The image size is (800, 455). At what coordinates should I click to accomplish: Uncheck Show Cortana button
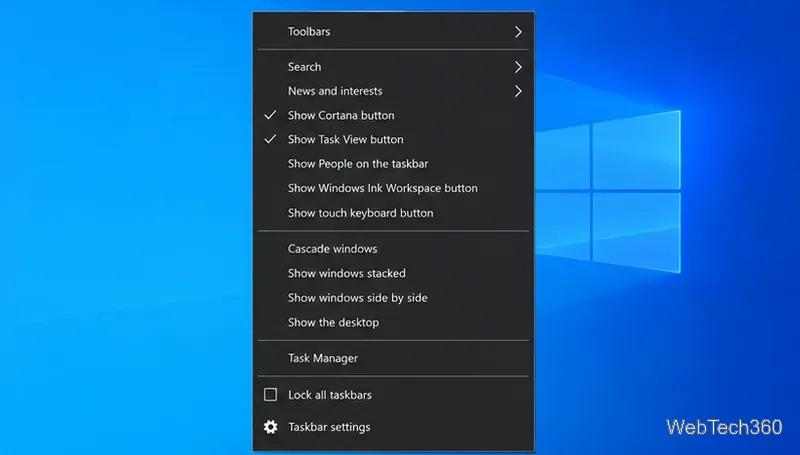pos(393,115)
